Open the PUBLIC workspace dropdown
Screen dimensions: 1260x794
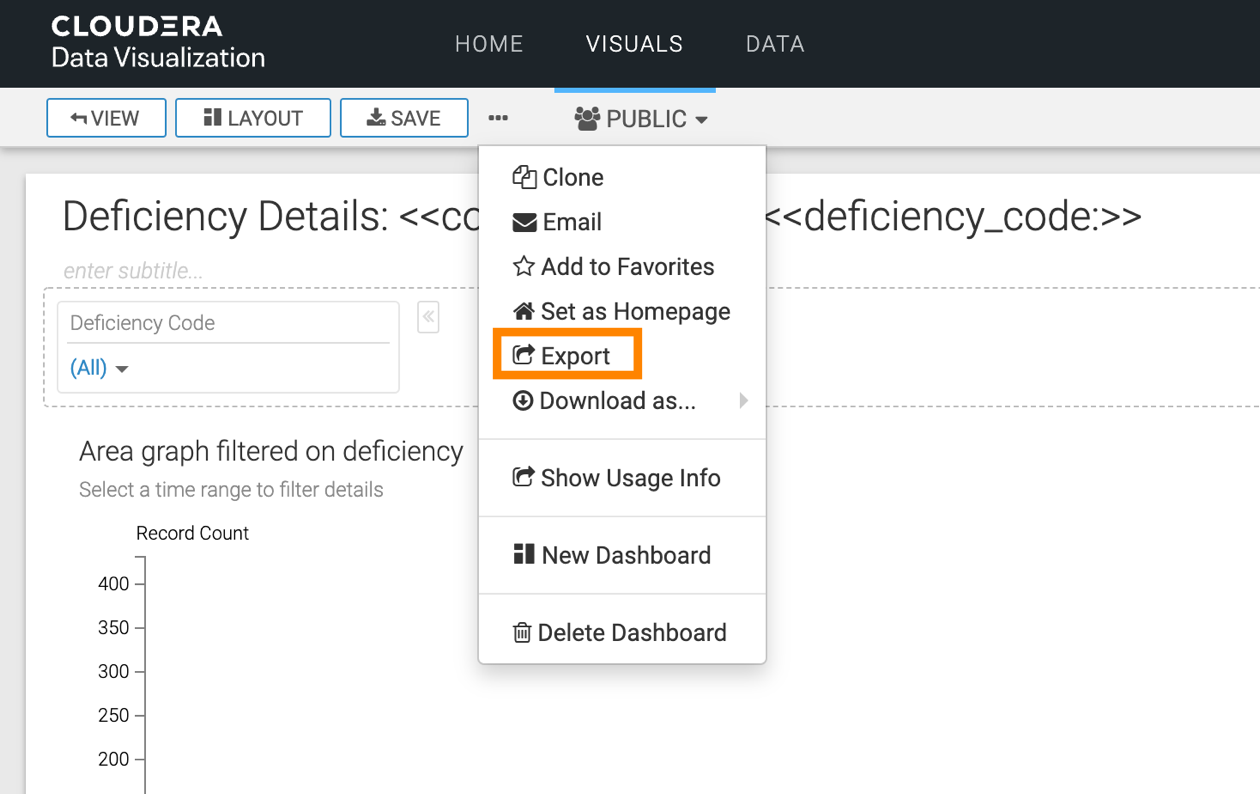pos(641,119)
